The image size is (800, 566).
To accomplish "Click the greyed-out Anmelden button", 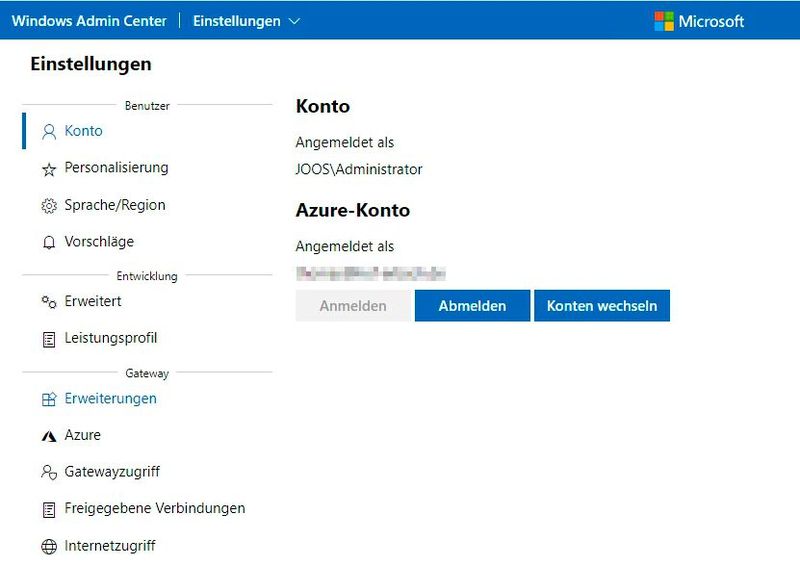I will (353, 306).
